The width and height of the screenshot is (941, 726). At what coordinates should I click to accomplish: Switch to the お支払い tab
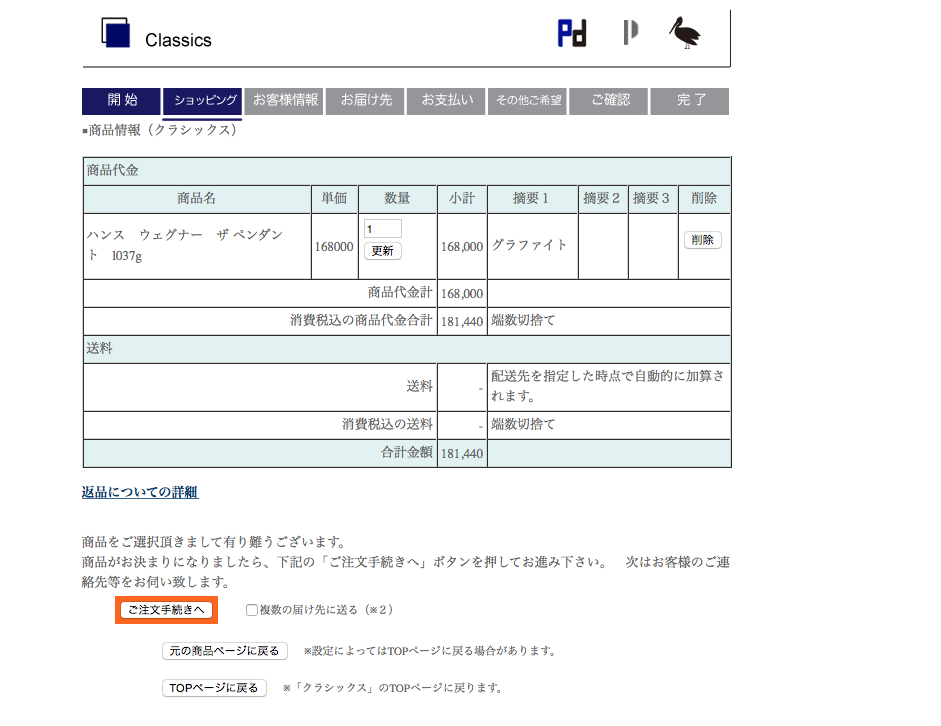[x=445, y=101]
